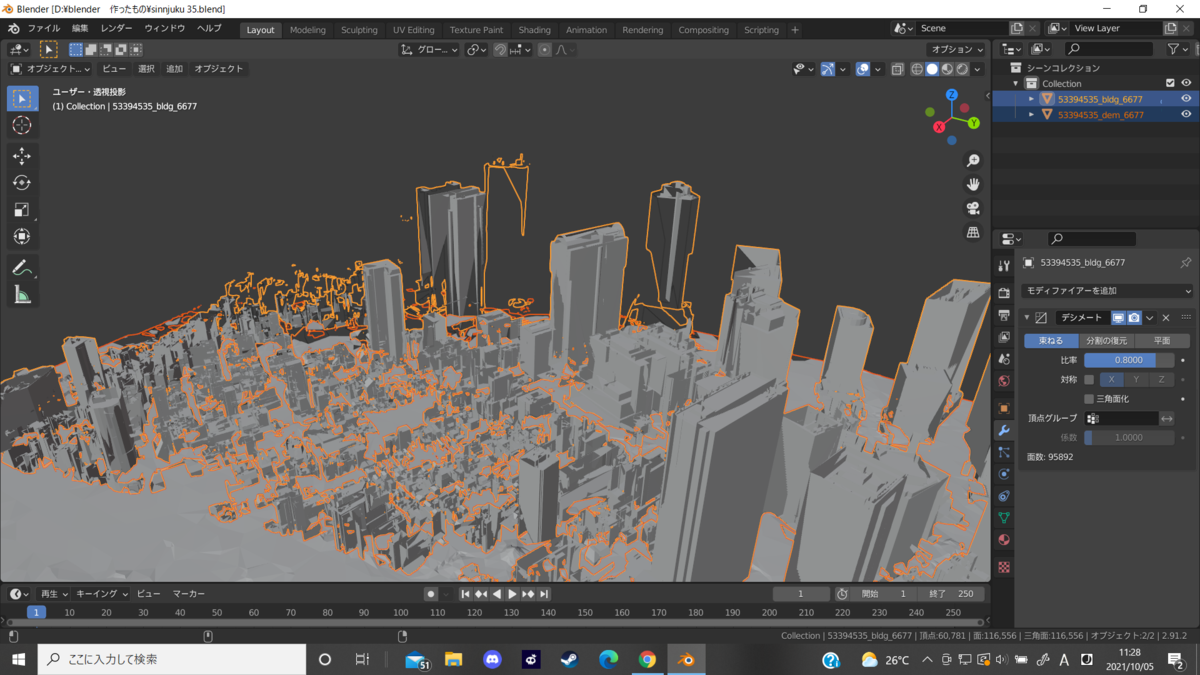Open the Modifier properties wrench tab
This screenshot has width=1200, height=675.
click(x=1004, y=430)
